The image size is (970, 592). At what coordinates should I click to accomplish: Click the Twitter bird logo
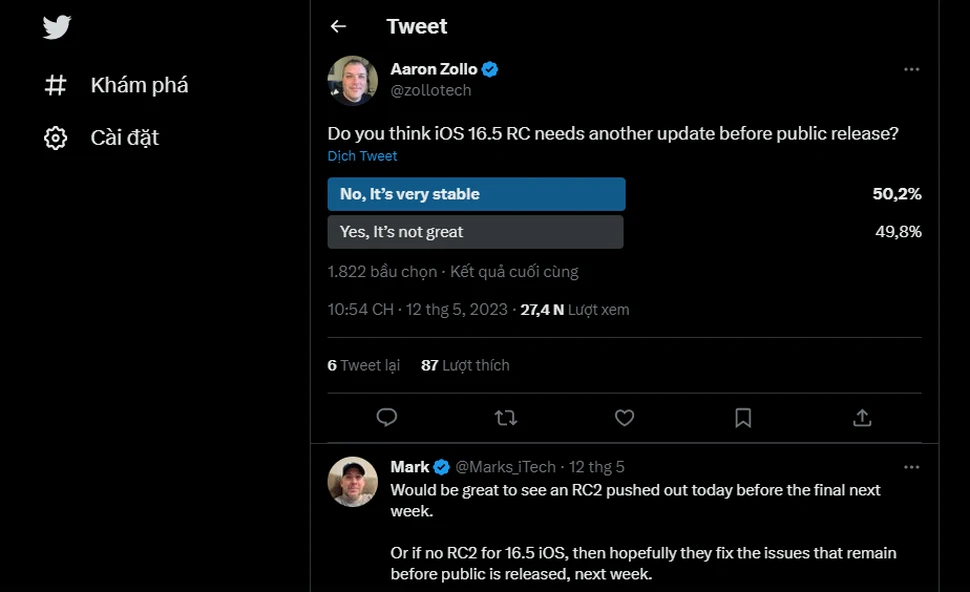click(x=56, y=27)
